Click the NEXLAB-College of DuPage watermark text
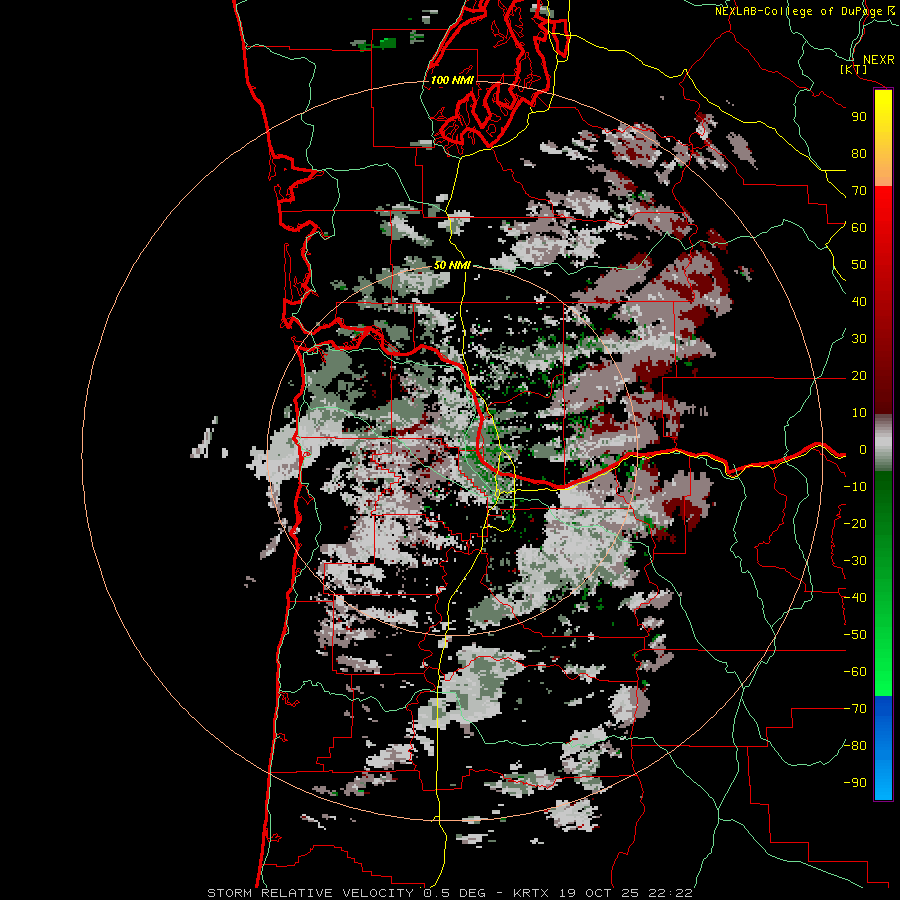Screen dimensions: 900x900 (804, 11)
